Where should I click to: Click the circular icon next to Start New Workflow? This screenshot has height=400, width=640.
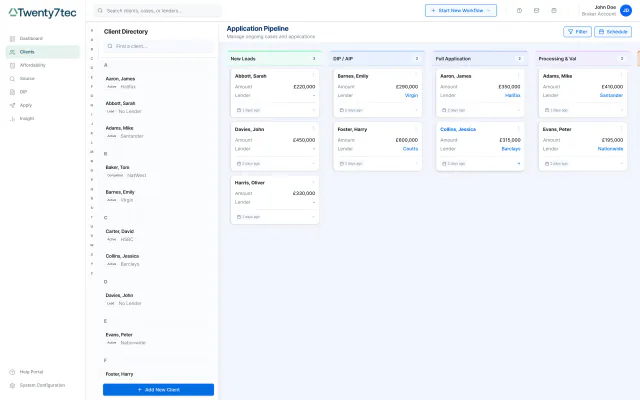(x=519, y=11)
